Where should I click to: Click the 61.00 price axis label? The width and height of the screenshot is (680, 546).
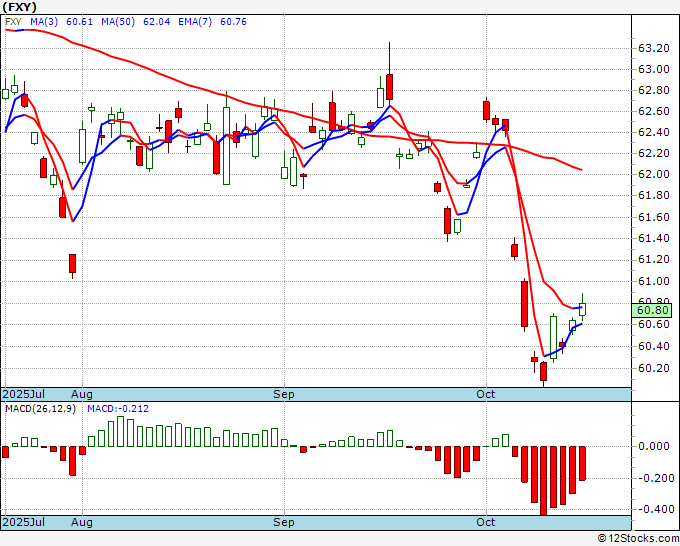[x=654, y=281]
